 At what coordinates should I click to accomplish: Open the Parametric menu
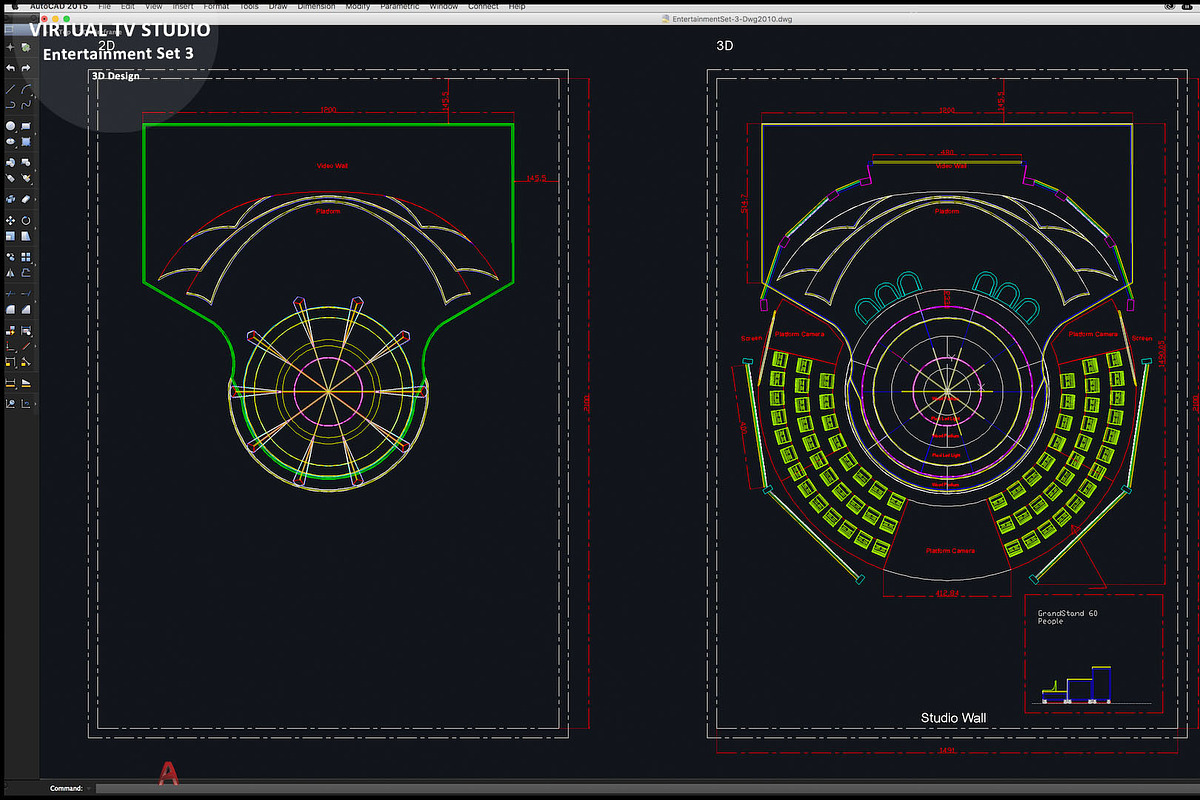pyautogui.click(x=400, y=6)
